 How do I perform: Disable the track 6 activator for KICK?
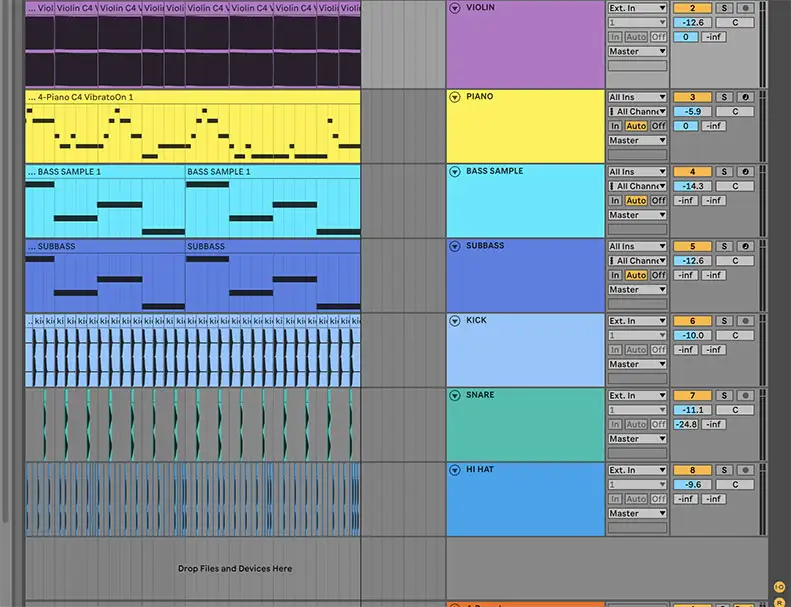692,321
